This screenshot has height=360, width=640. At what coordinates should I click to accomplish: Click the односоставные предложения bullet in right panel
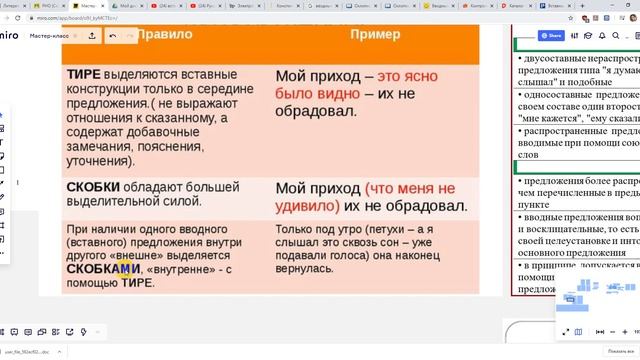pos(578,107)
